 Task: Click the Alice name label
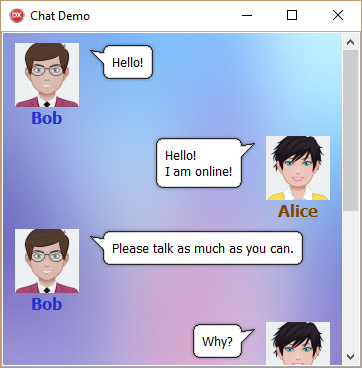tap(298, 211)
